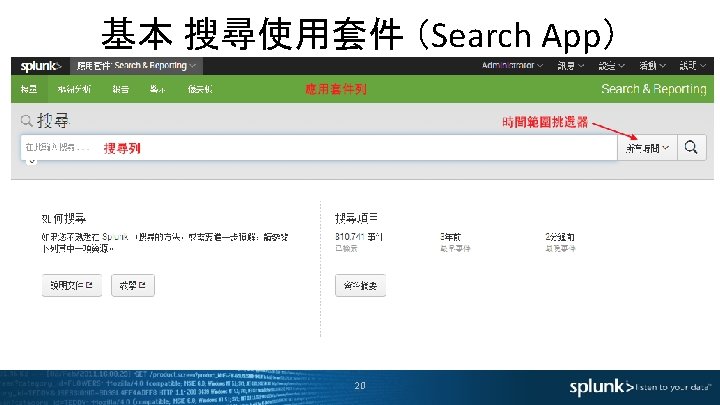Click the '3年前' earliest event value
This screenshot has width=720, height=405.
tap(450, 237)
